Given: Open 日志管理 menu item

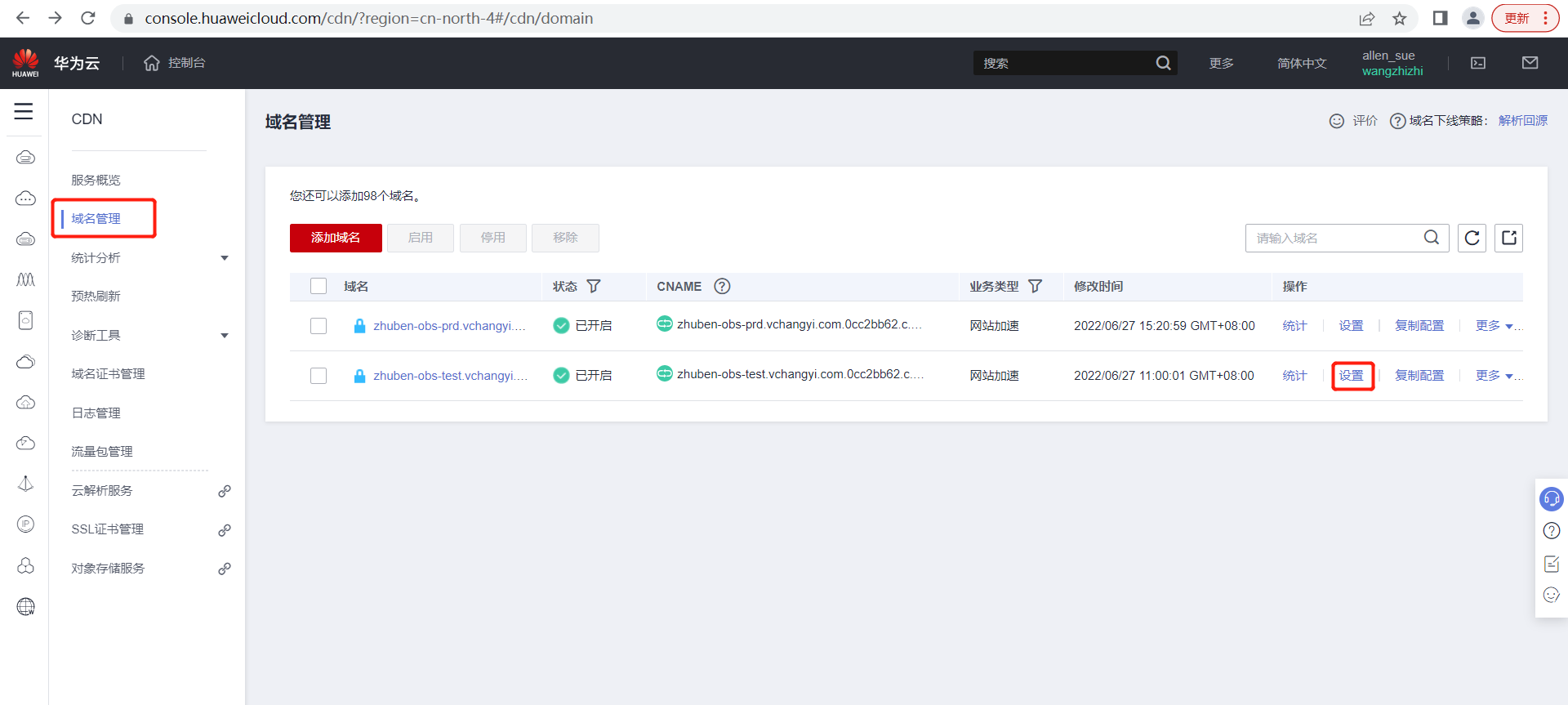Looking at the screenshot, I should pos(96,413).
